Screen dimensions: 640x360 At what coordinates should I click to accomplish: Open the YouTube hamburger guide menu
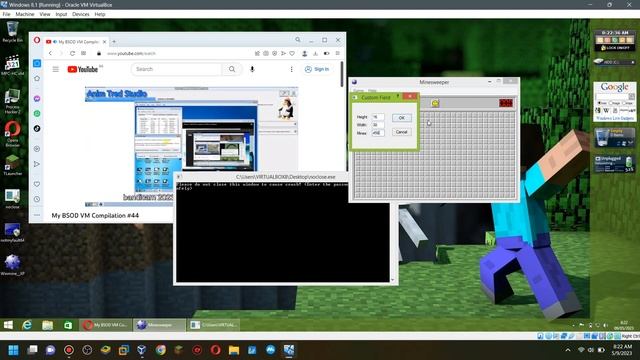56,69
